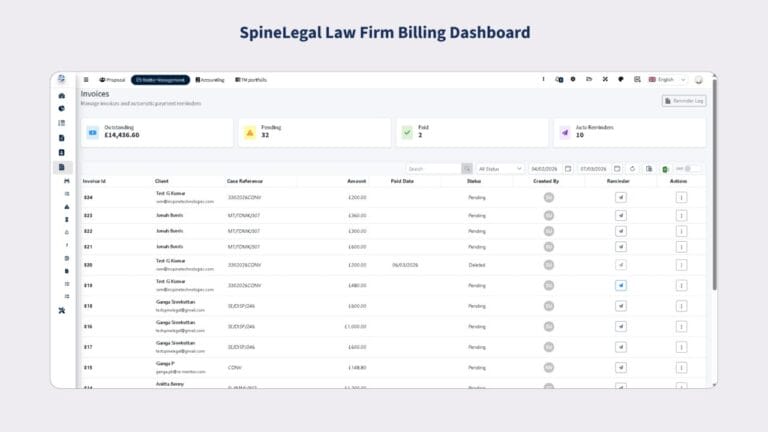Select the highlighted invoices icon in sidebar
The height and width of the screenshot is (432, 768).
(62, 168)
